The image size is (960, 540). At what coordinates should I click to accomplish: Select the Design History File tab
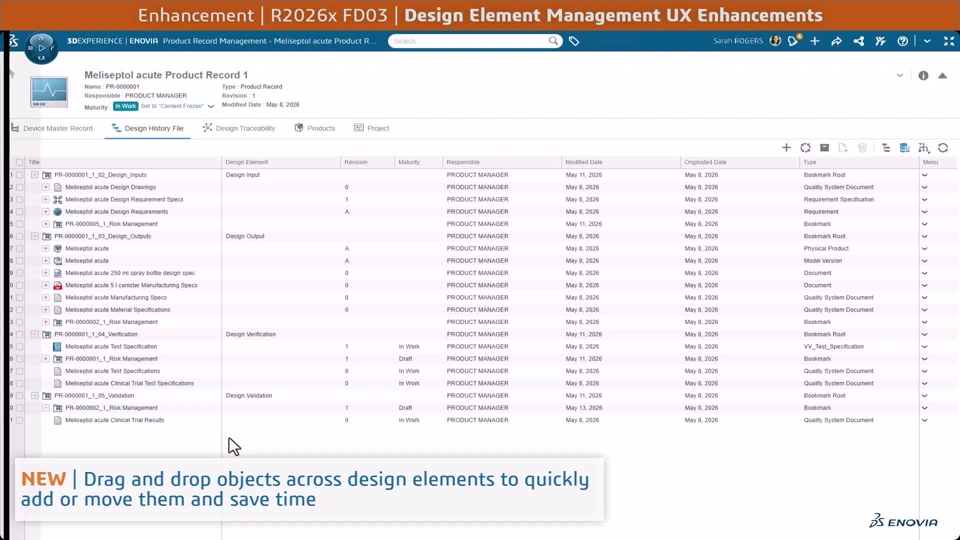tap(148, 128)
